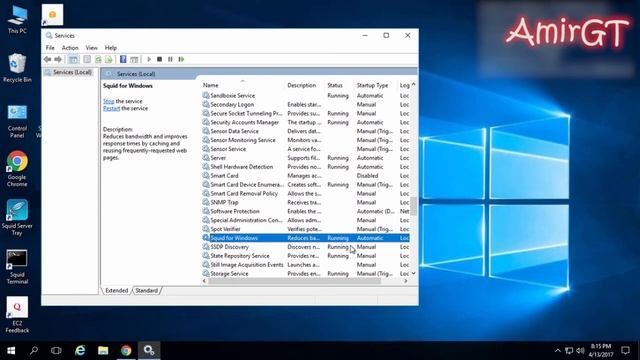640x360 pixels.
Task: Open This PC desktop icon
Action: click(17, 19)
